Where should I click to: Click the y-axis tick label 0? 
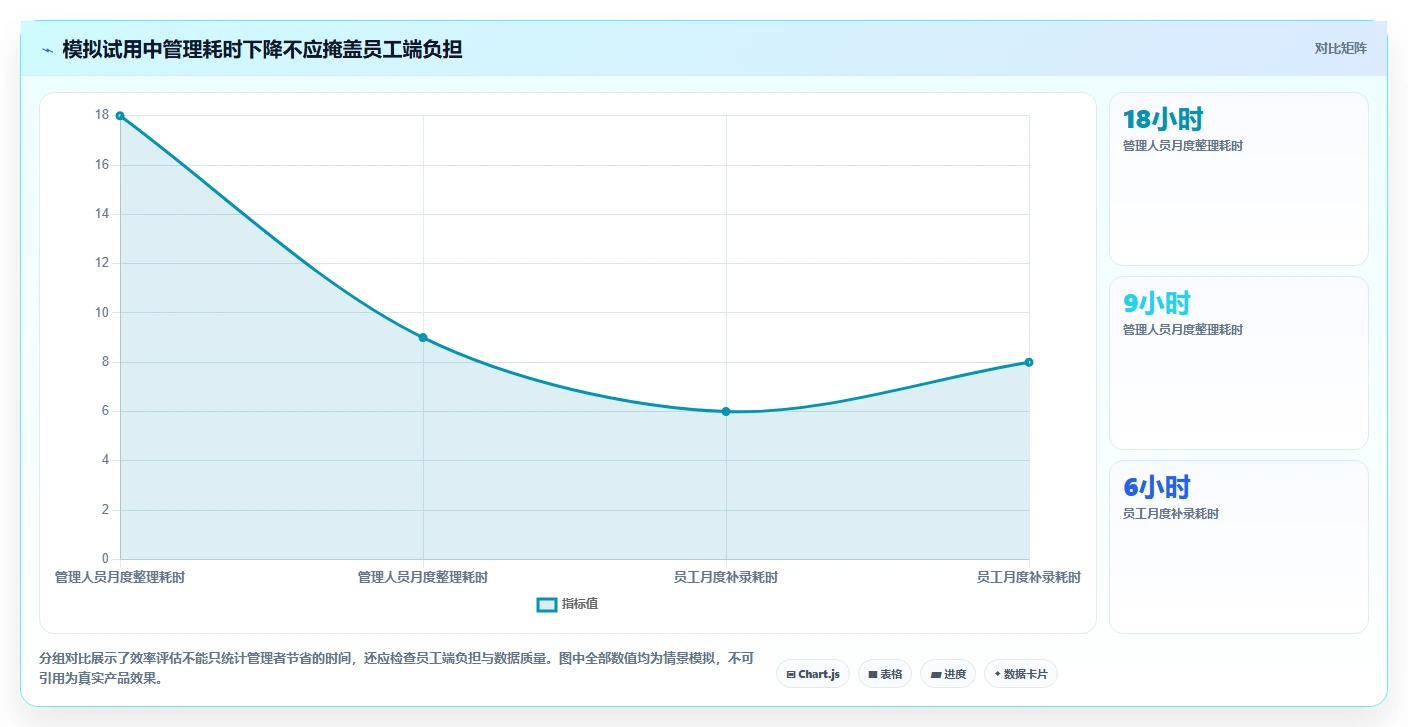[x=105, y=558]
